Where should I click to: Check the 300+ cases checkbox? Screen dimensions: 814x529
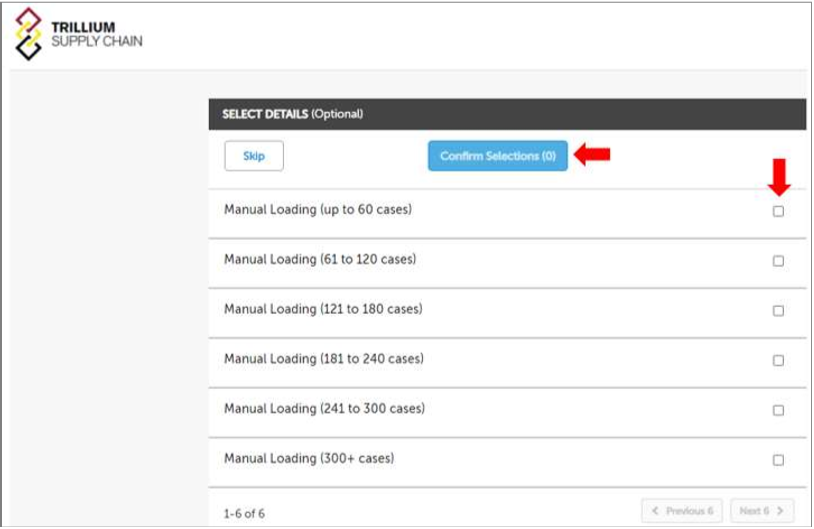[x=778, y=460]
